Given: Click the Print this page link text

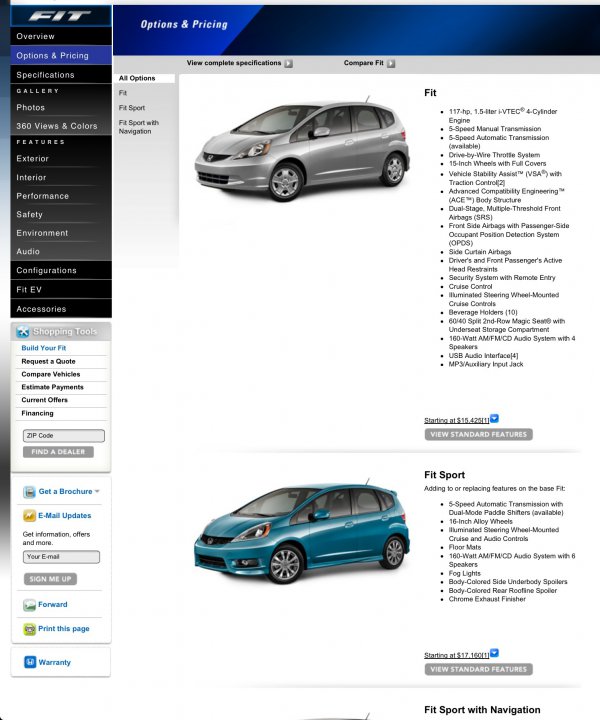Looking at the screenshot, I should coord(64,629).
